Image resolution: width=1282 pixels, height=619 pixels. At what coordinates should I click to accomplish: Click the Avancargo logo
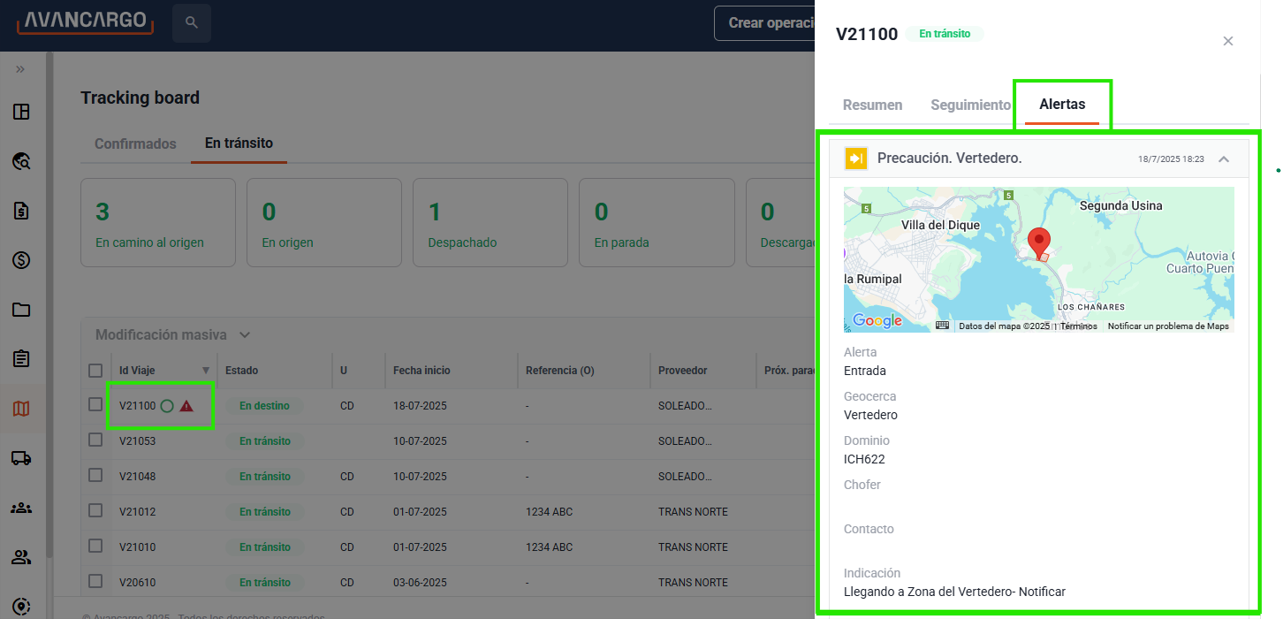(x=85, y=21)
